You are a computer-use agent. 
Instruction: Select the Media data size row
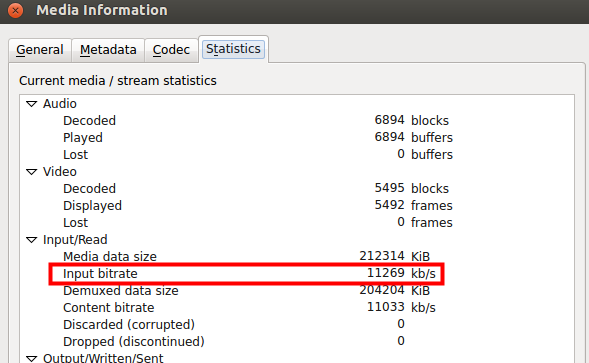click(297, 256)
